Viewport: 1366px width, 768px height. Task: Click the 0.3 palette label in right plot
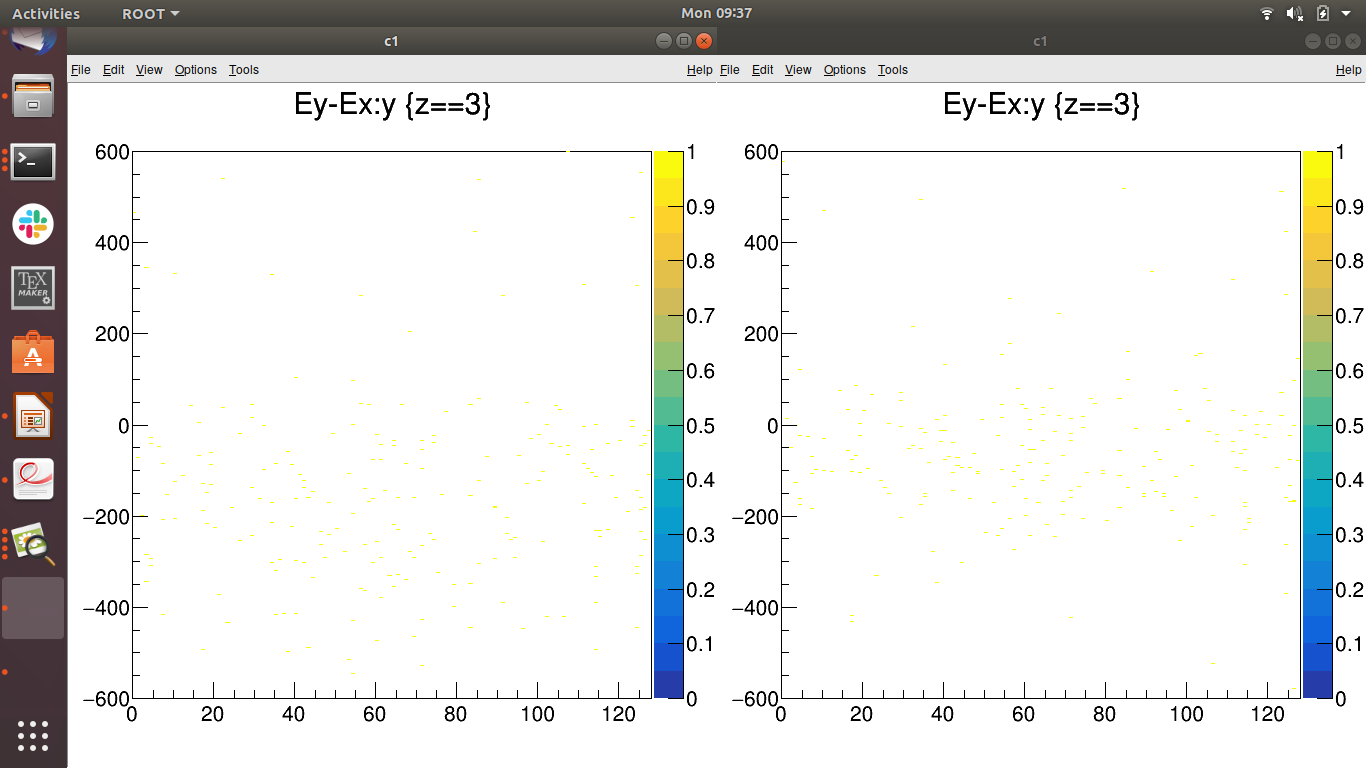point(1349,535)
